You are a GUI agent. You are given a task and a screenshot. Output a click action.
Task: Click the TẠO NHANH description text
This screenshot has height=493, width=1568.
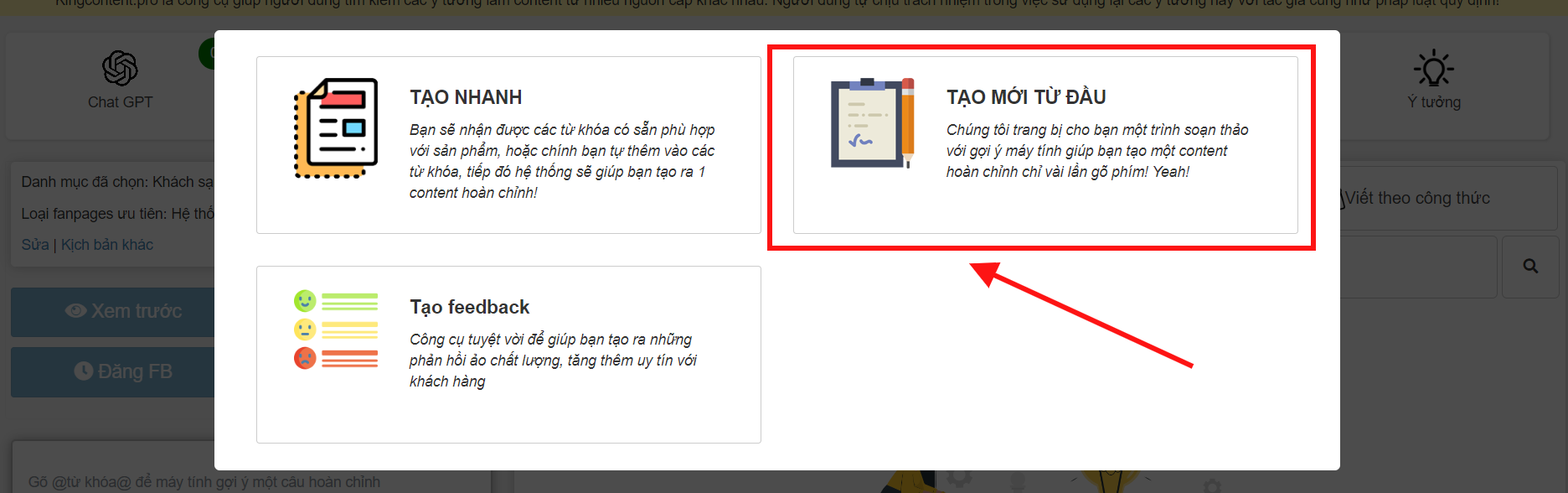562,161
